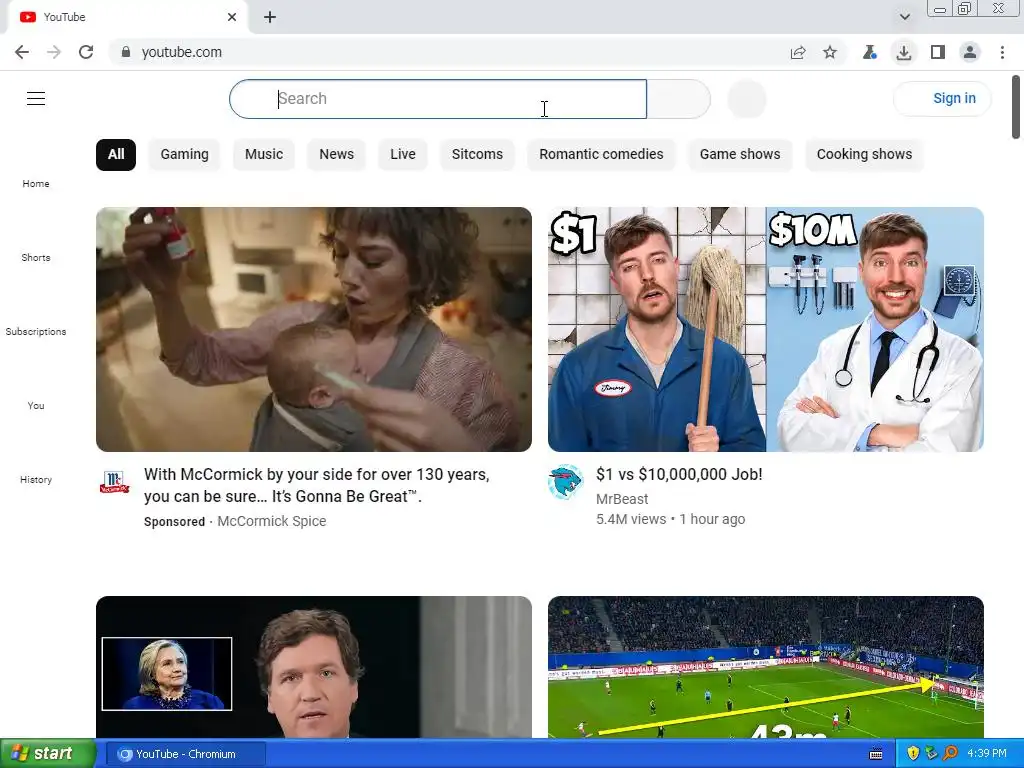Select the All filter chip
Screen dimensions: 1024x768
tap(116, 155)
